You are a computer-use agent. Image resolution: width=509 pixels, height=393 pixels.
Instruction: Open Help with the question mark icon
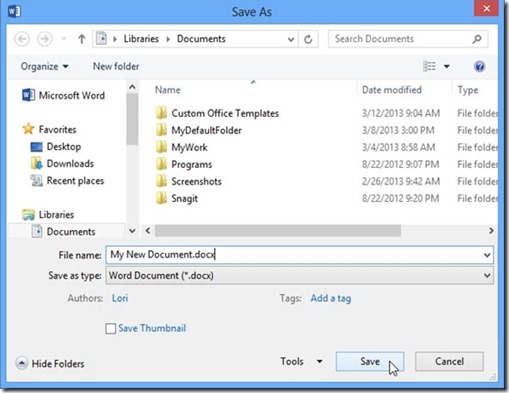click(479, 66)
